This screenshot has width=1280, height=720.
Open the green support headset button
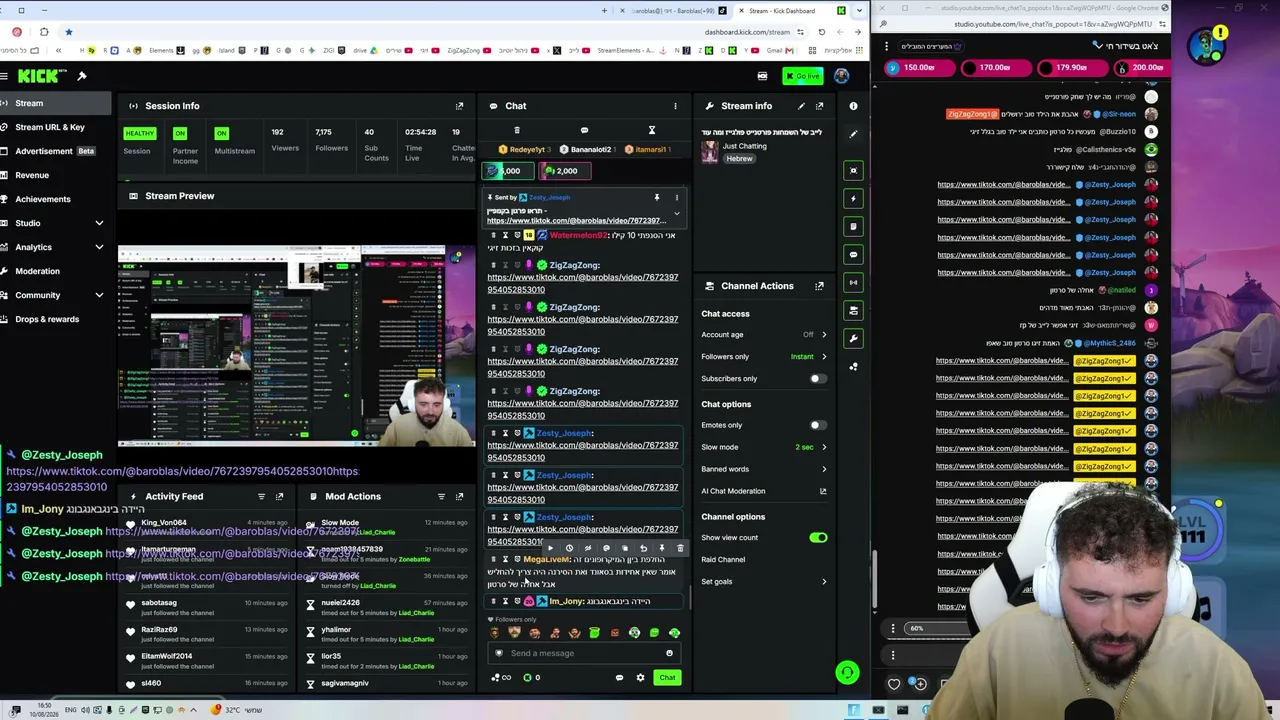pos(847,673)
